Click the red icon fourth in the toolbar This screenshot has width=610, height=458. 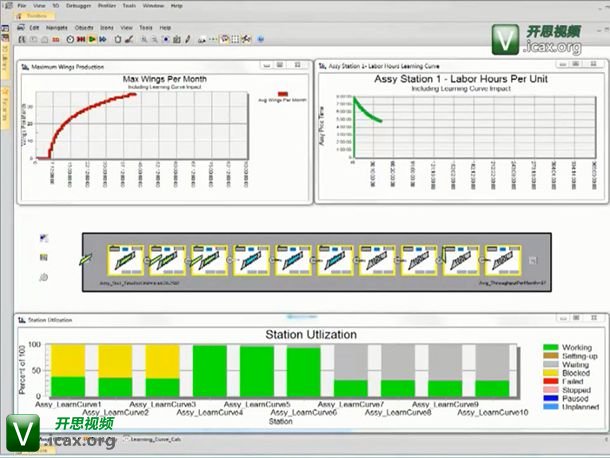pyautogui.click(x=56, y=40)
